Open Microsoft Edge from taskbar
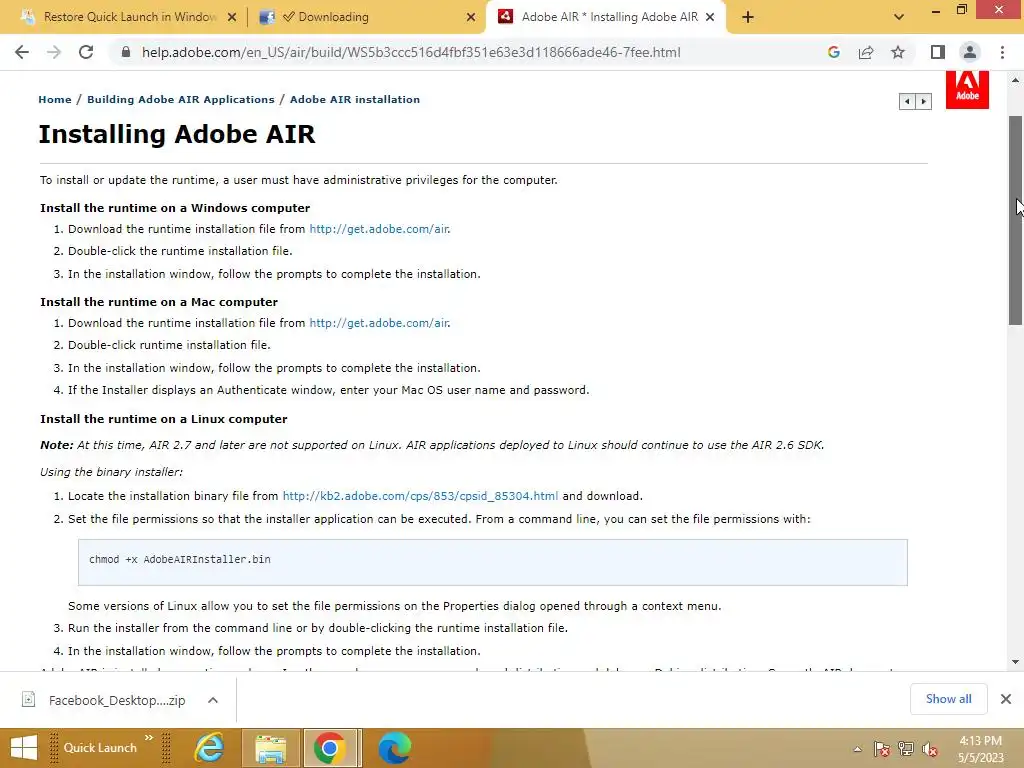This screenshot has width=1024, height=768. click(395, 748)
